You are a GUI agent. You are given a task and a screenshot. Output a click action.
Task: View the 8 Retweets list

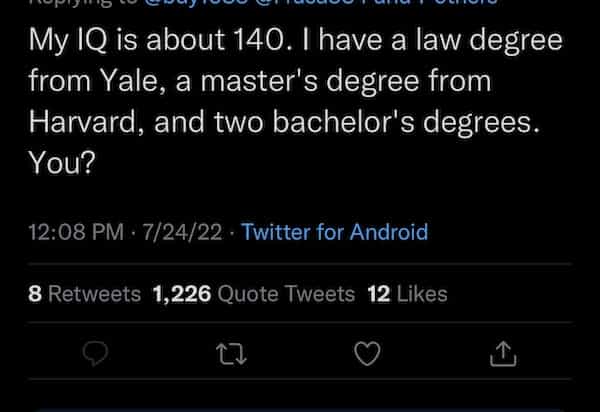pyautogui.click(x=84, y=294)
